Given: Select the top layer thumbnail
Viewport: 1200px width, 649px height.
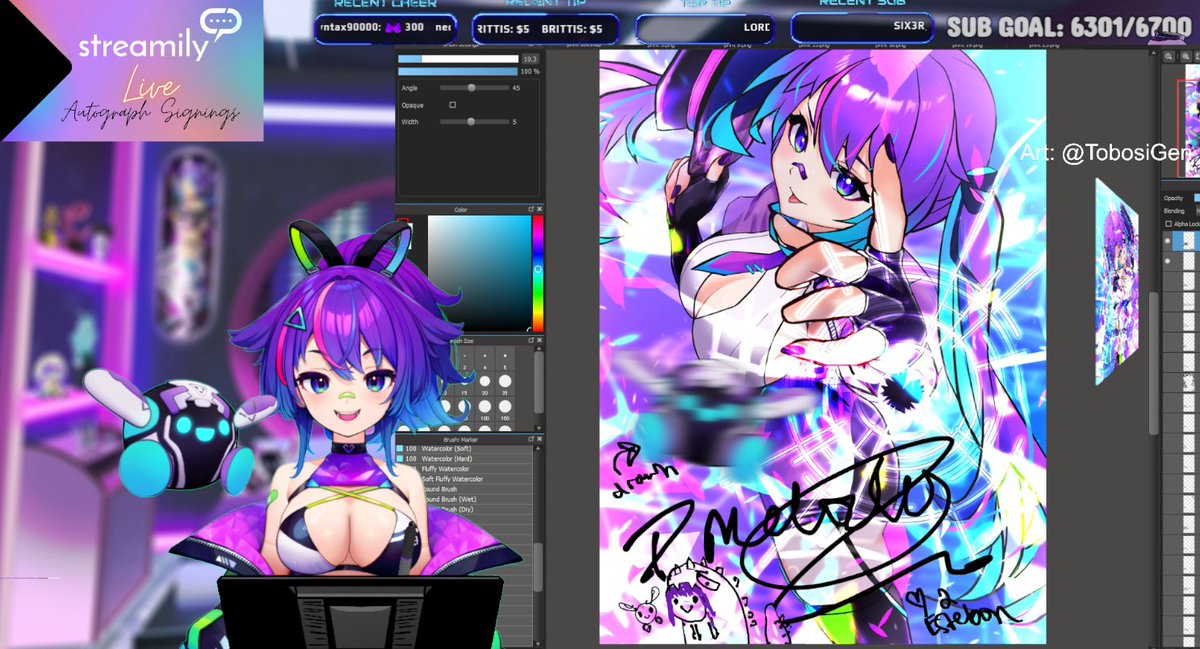Looking at the screenshot, I should (x=1190, y=241).
